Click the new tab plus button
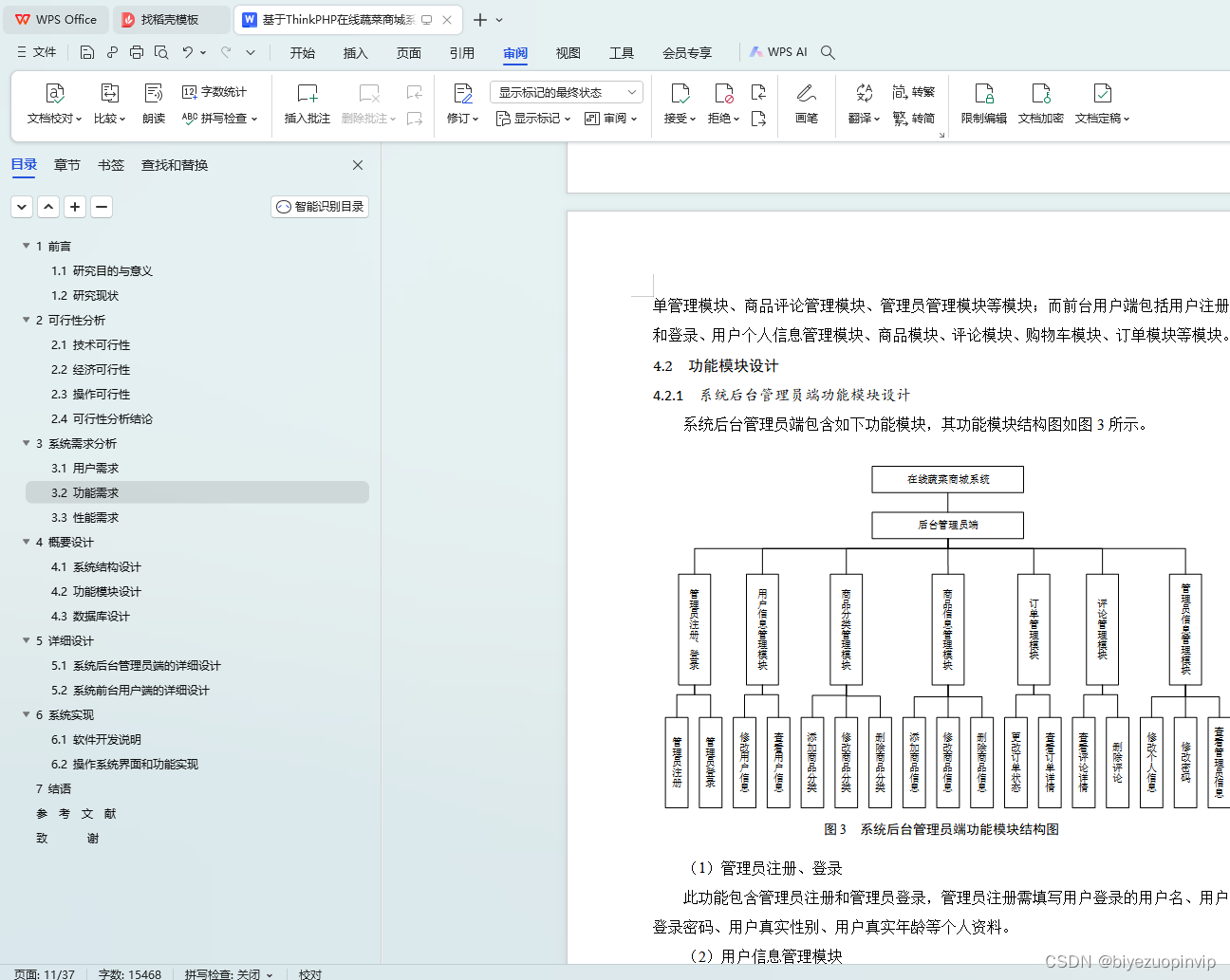The width and height of the screenshot is (1230, 980). click(480, 20)
